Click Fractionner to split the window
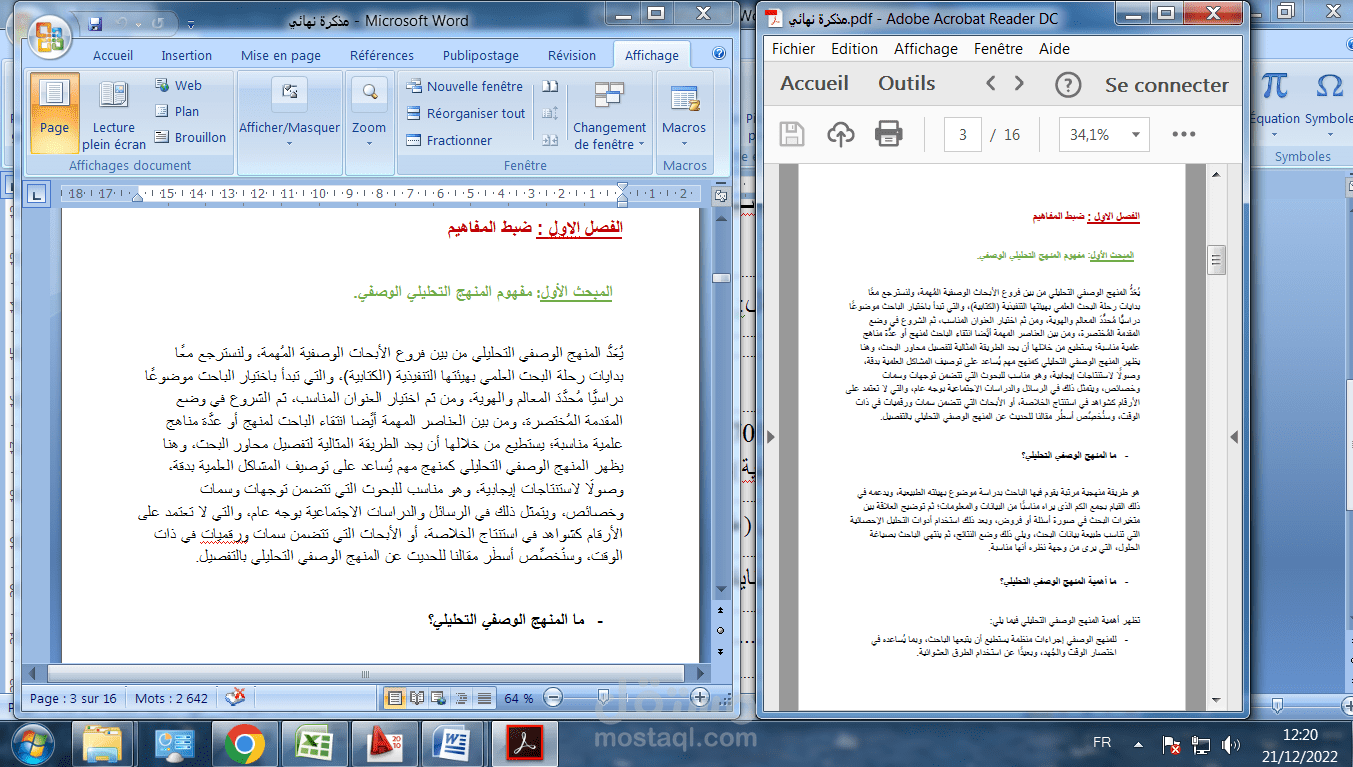This screenshot has height=767, width=1353. pos(448,140)
